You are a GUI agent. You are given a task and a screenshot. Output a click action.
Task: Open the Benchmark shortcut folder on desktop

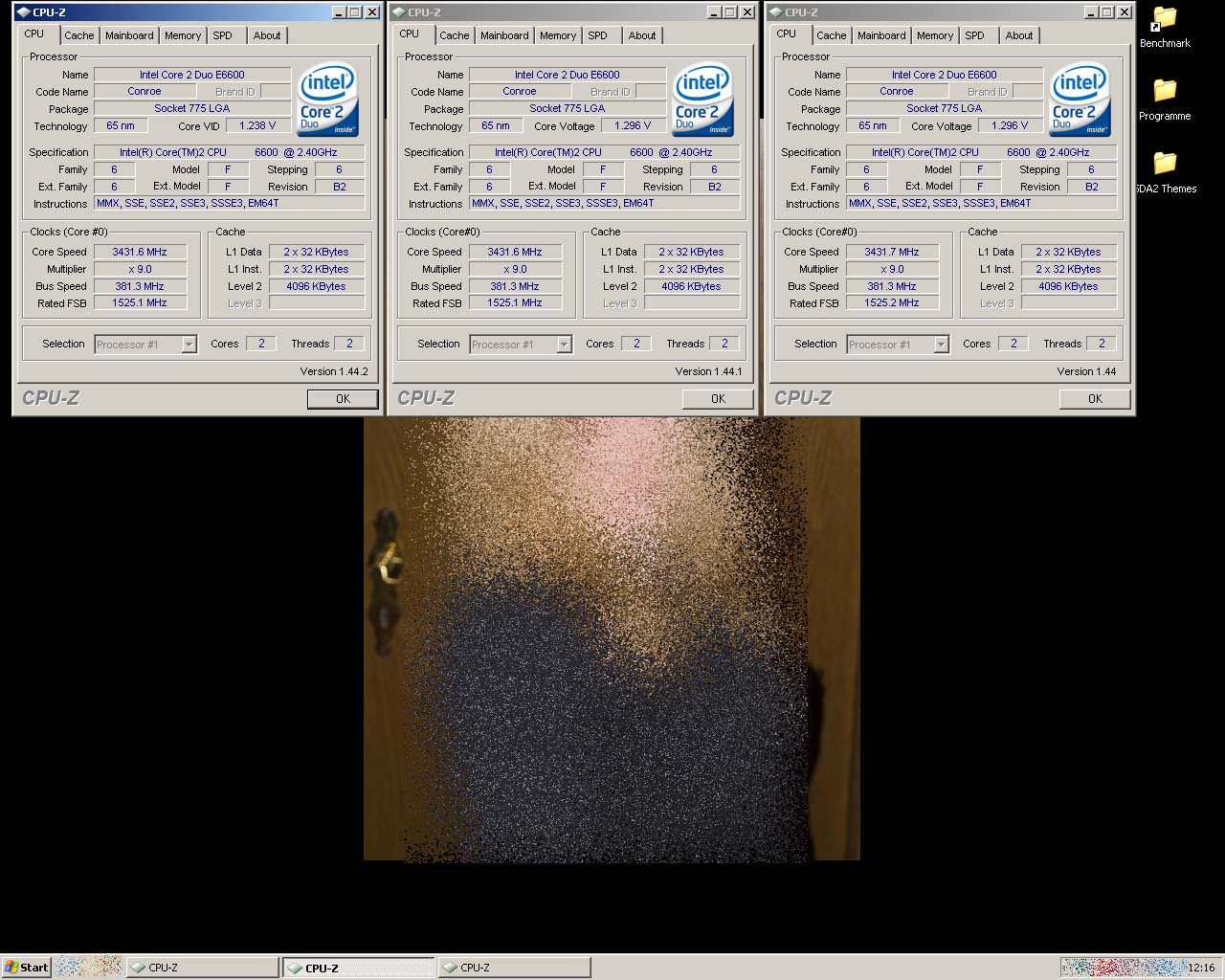[1165, 27]
